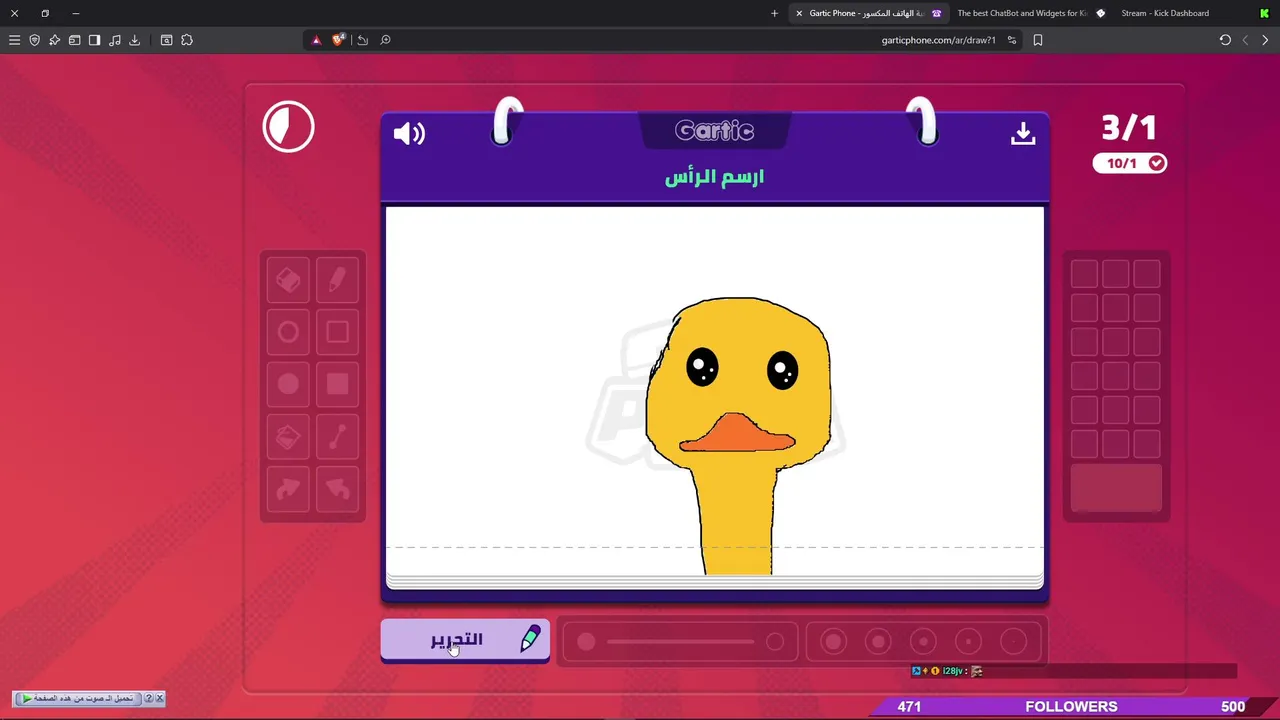Click the التحرير edit button
The height and width of the screenshot is (720, 1280).
pos(465,640)
